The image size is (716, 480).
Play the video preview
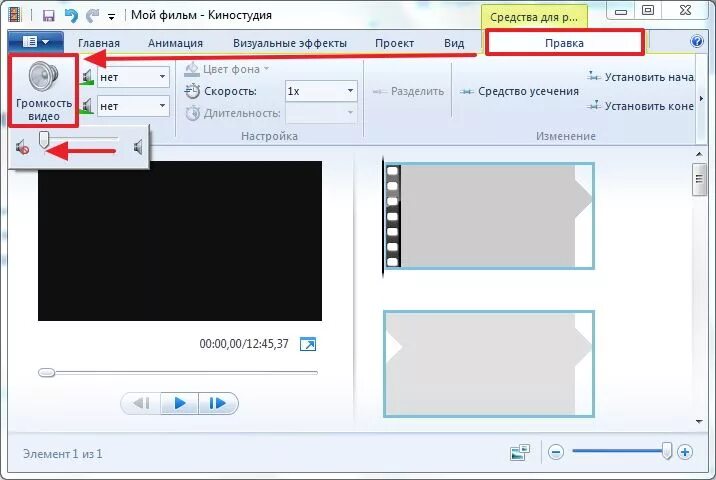point(179,403)
